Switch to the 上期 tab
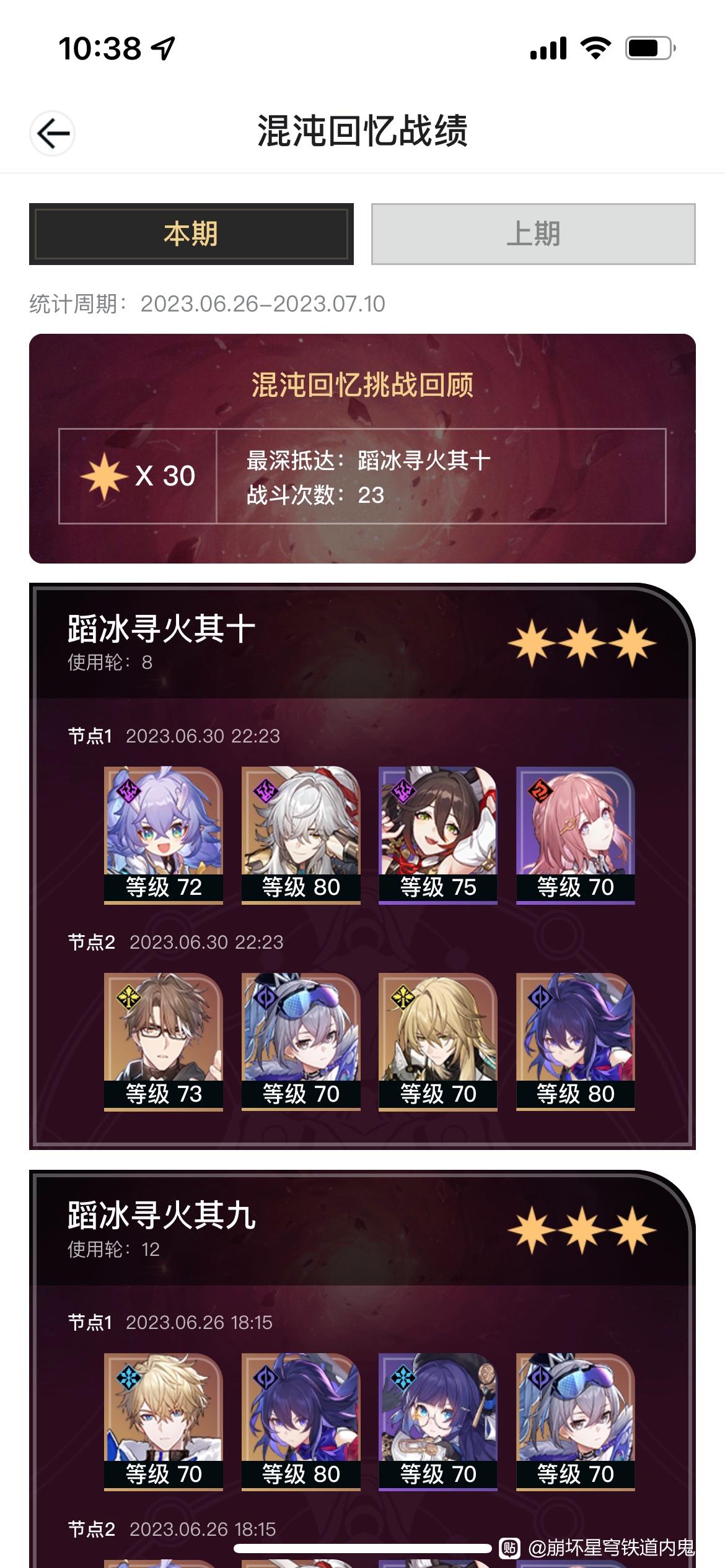This screenshot has width=725, height=1568. [x=533, y=234]
